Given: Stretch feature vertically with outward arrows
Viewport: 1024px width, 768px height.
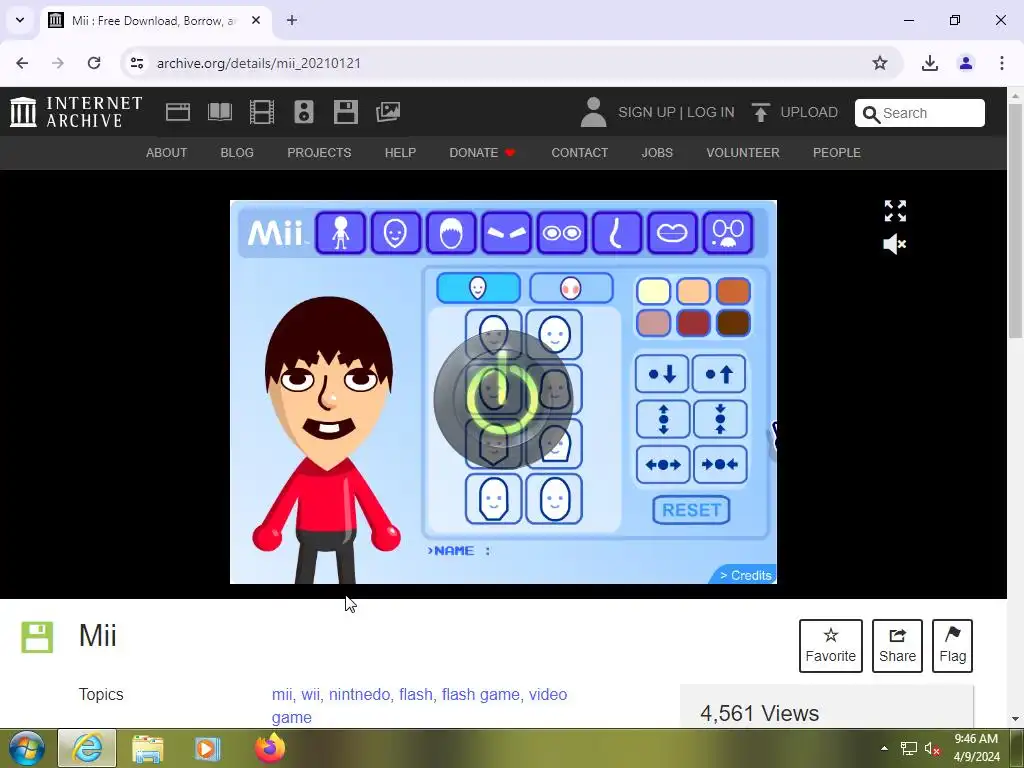Looking at the screenshot, I should click(663, 419).
